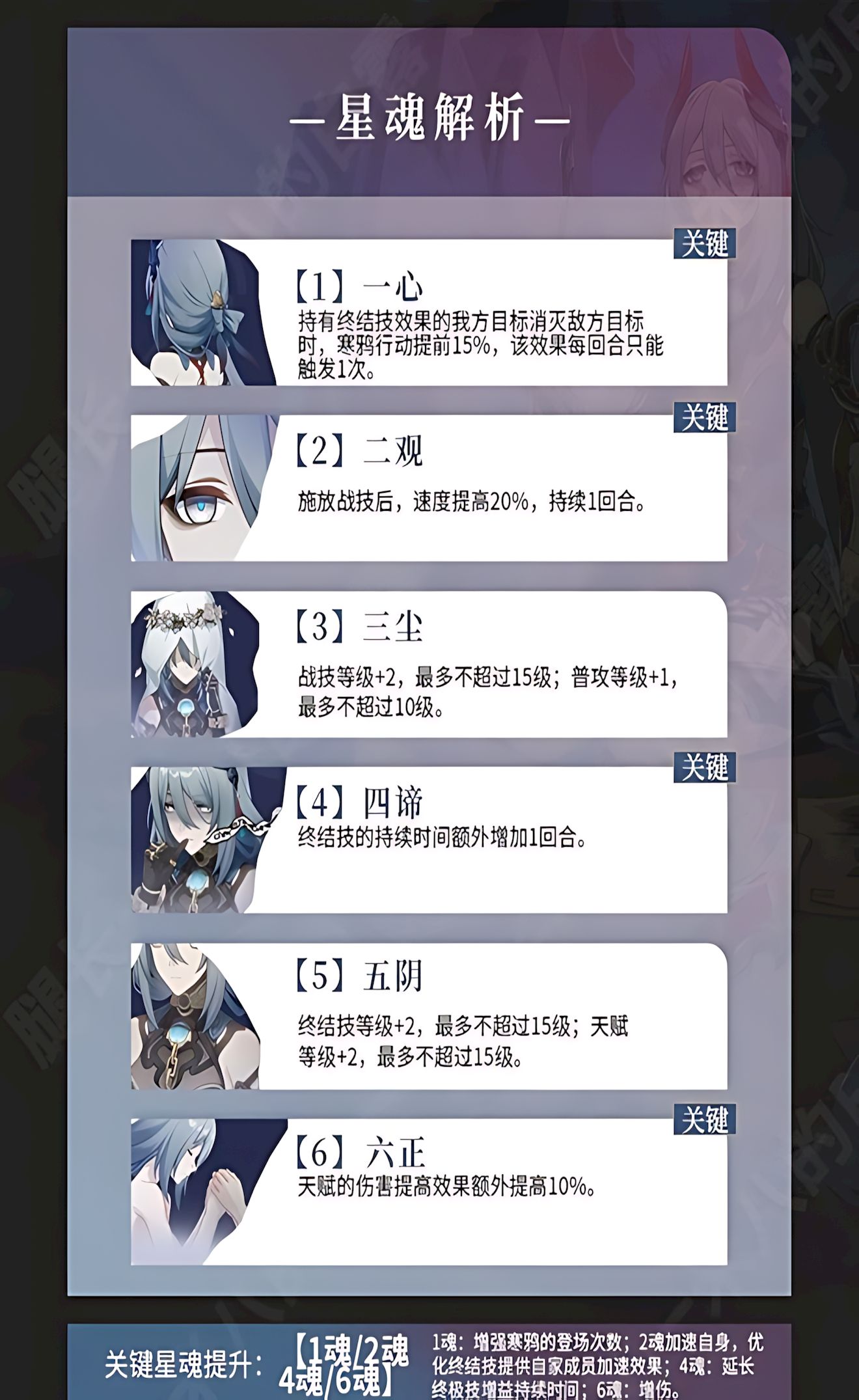
Task: Open the 【5】五阴 eidolon heading
Action: 358,976
